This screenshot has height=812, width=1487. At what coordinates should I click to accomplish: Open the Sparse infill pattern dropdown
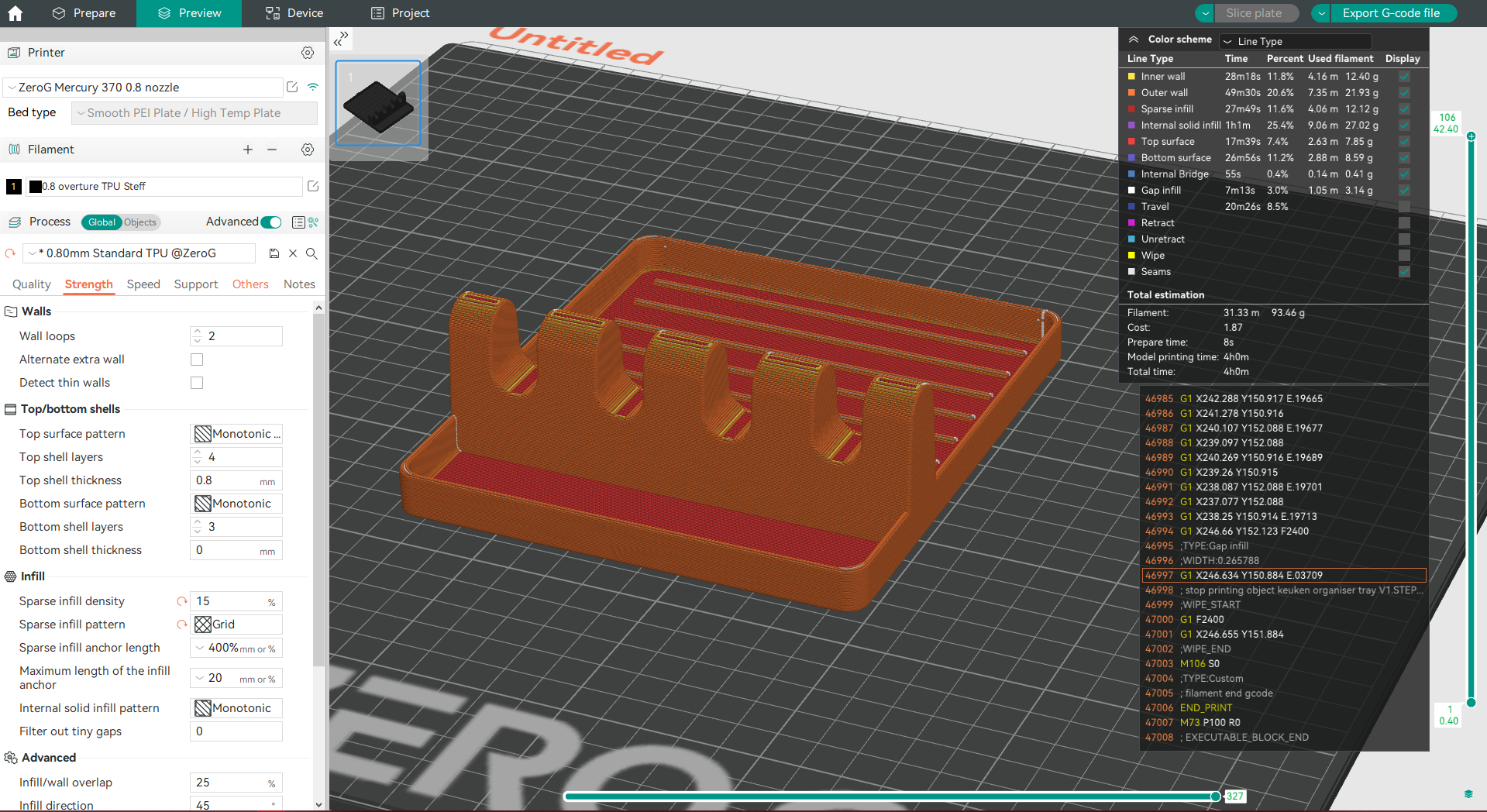coord(236,624)
